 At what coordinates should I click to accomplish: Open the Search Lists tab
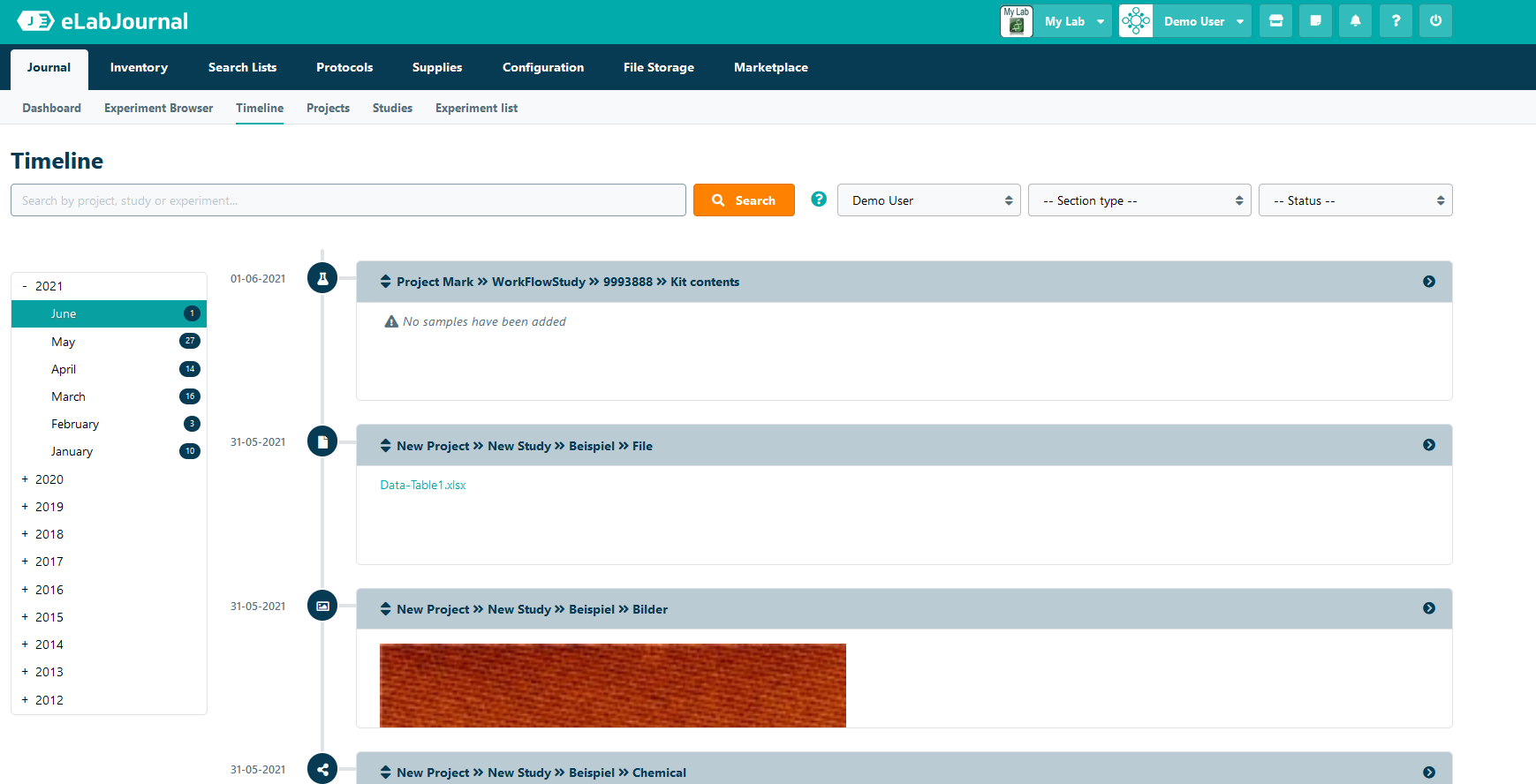243,68
